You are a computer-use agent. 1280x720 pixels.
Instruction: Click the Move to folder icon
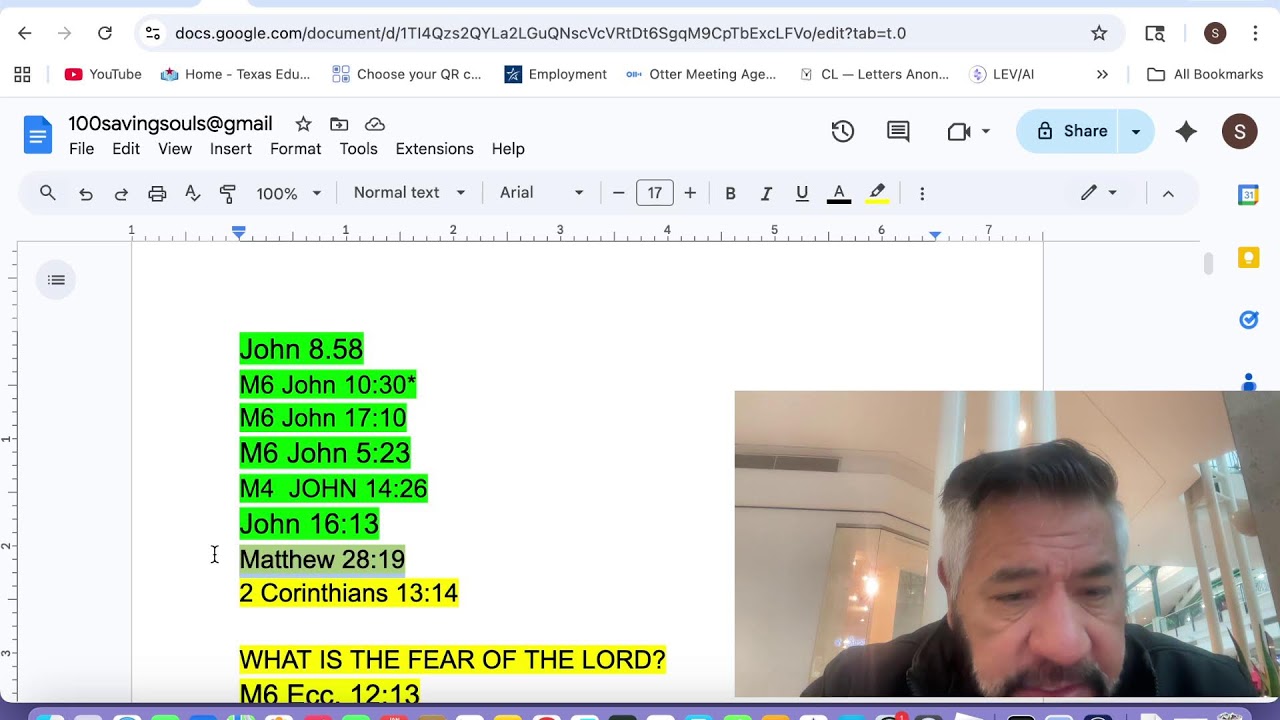click(339, 124)
